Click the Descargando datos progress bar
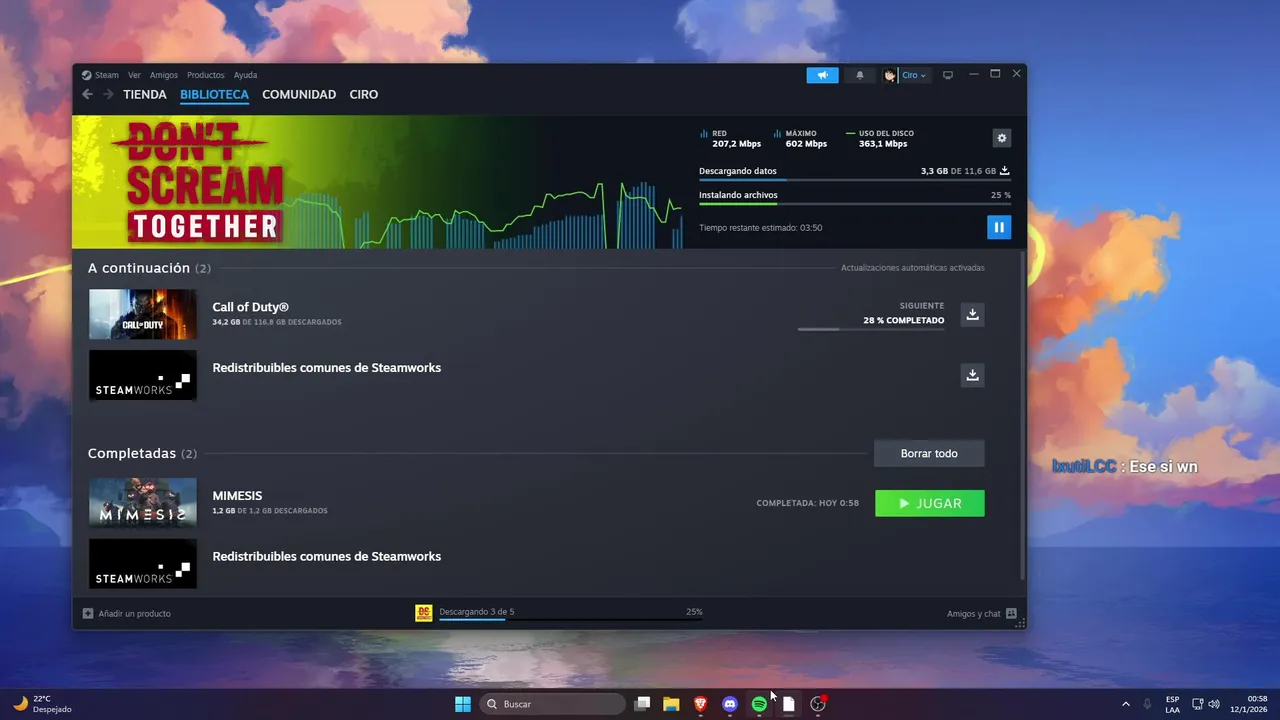This screenshot has height=720, width=1280. [x=855, y=180]
